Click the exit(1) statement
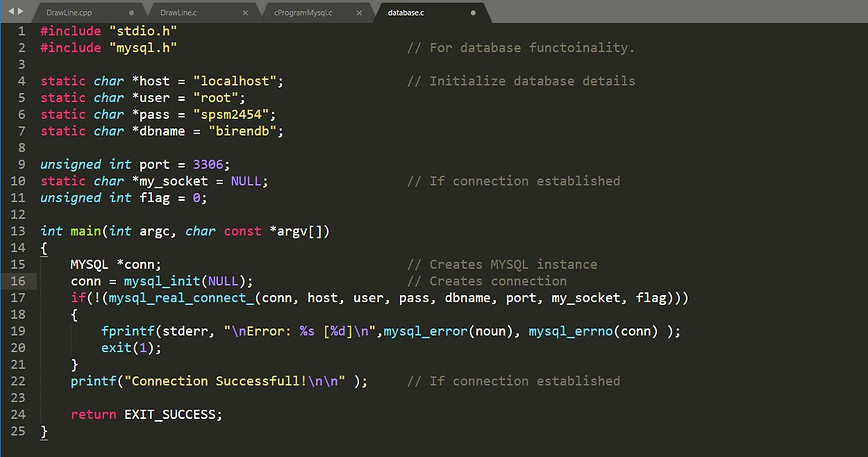Image resolution: width=868 pixels, height=457 pixels. (x=131, y=348)
